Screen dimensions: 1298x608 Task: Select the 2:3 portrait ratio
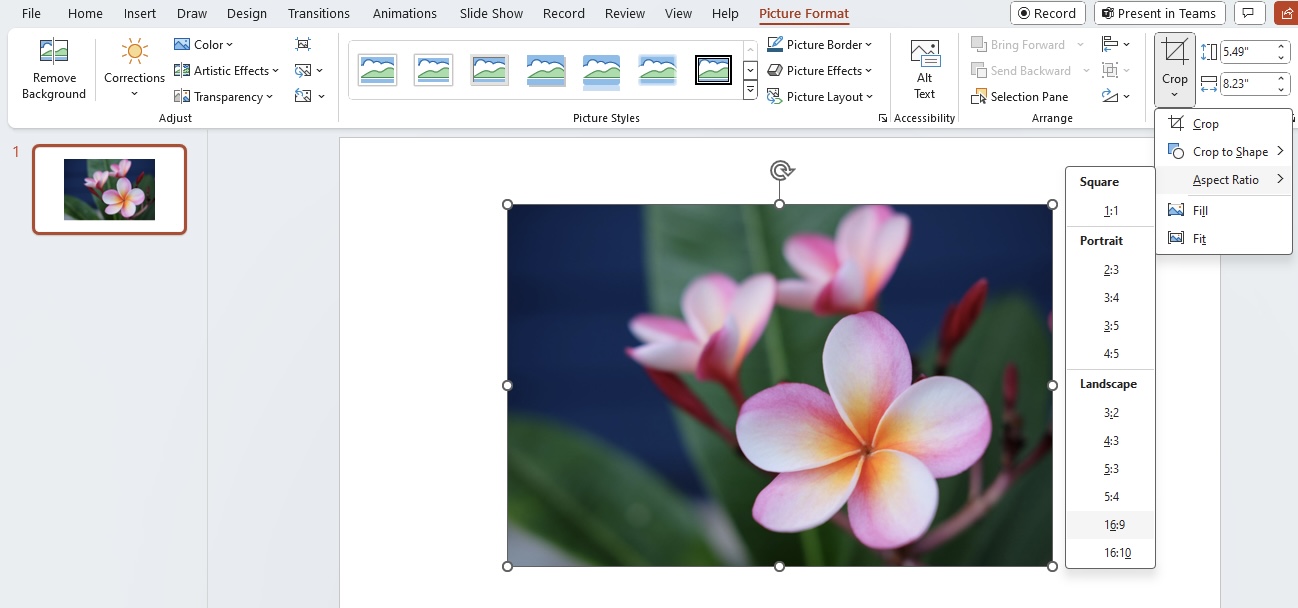point(1111,270)
